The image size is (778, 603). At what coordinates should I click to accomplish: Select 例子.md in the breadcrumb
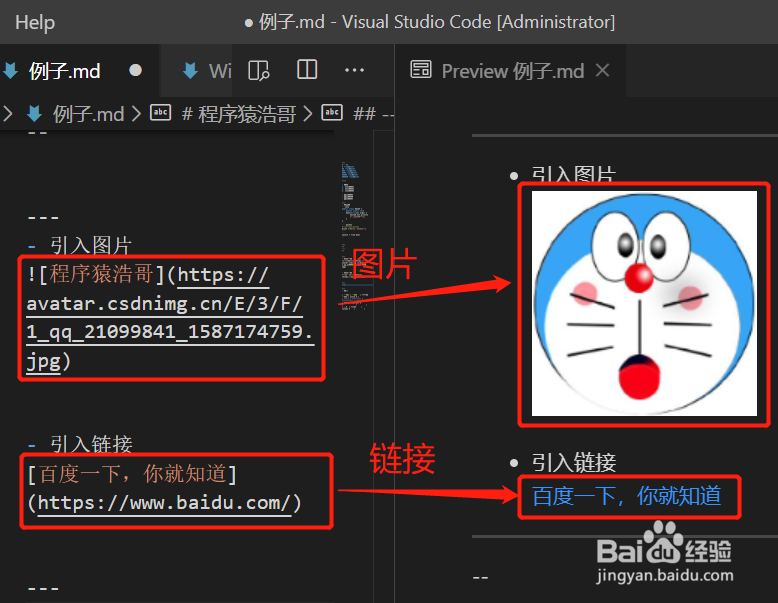89,114
